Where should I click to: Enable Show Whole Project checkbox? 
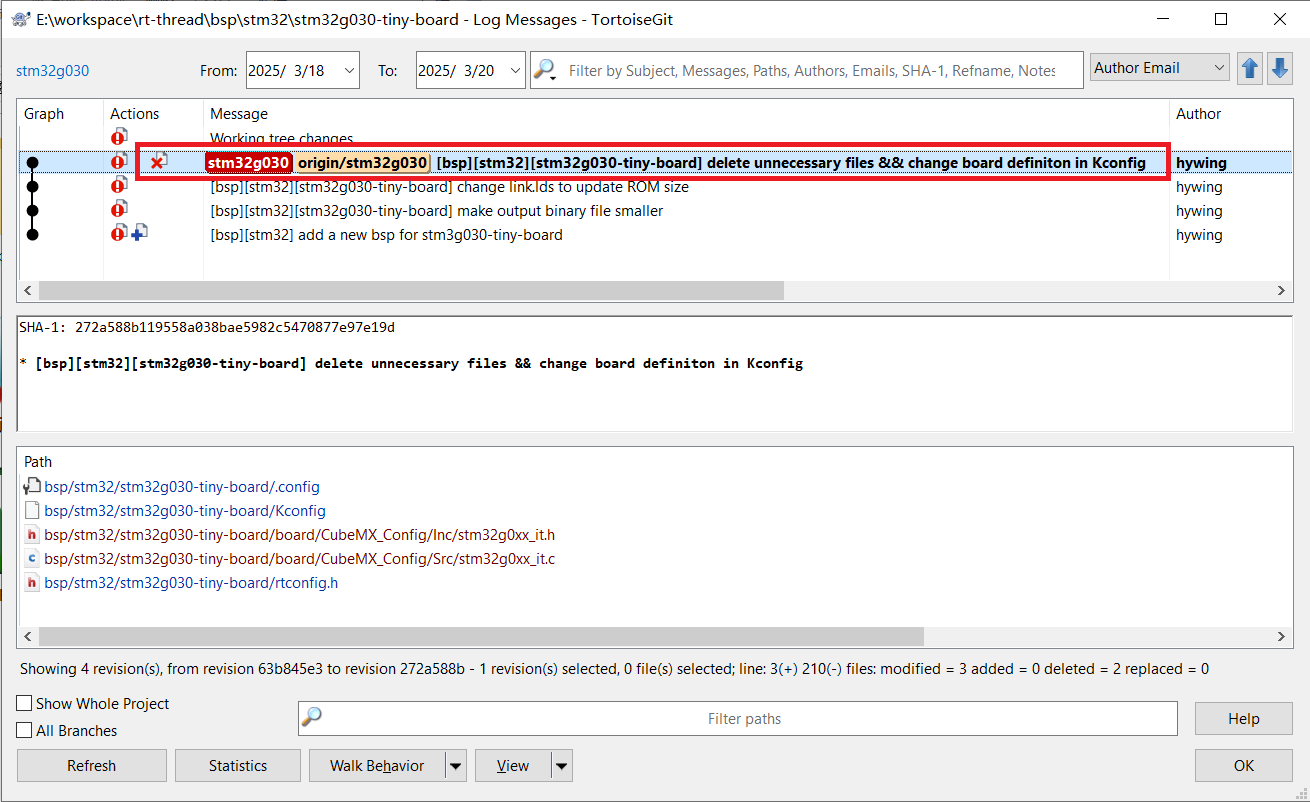pyautogui.click(x=25, y=704)
